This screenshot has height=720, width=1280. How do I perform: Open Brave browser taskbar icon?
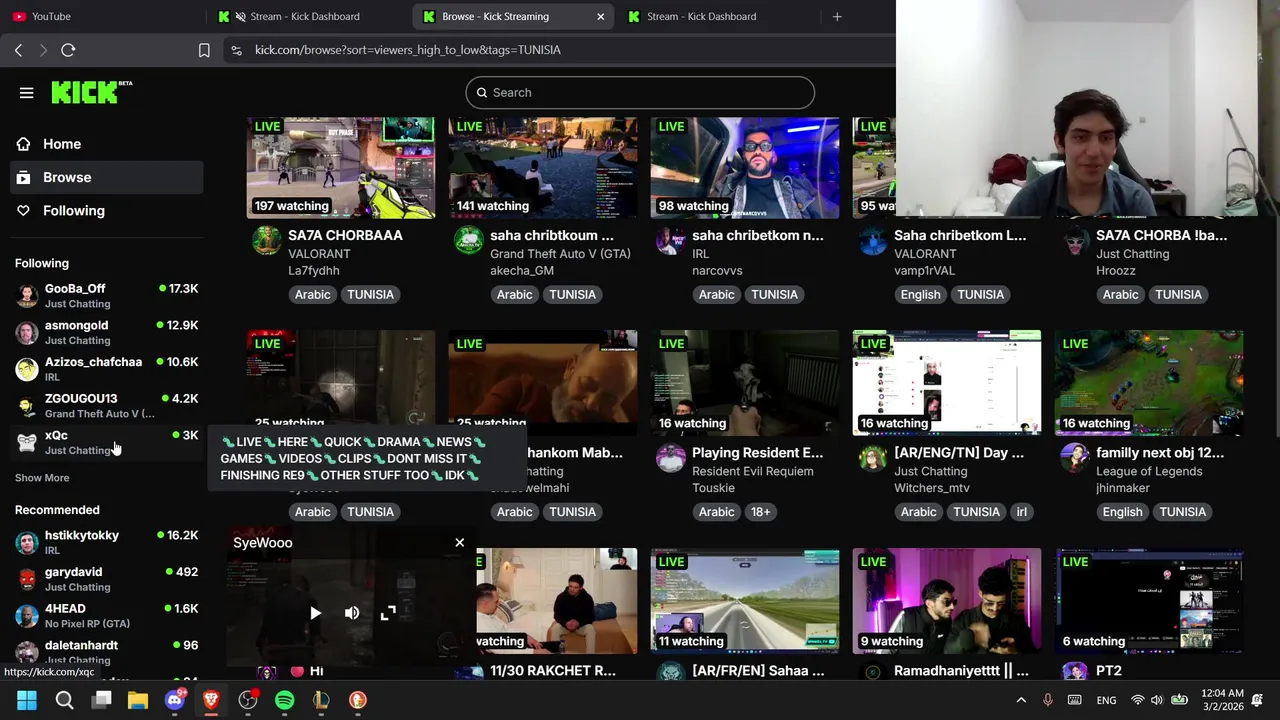pos(211,700)
